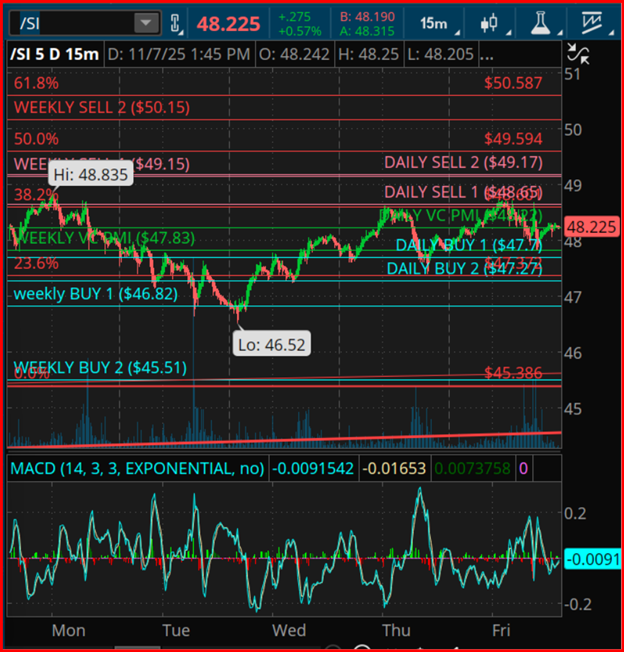
Task: Click the D: 11/7/25 1:45 PM readout
Action: coord(179,54)
